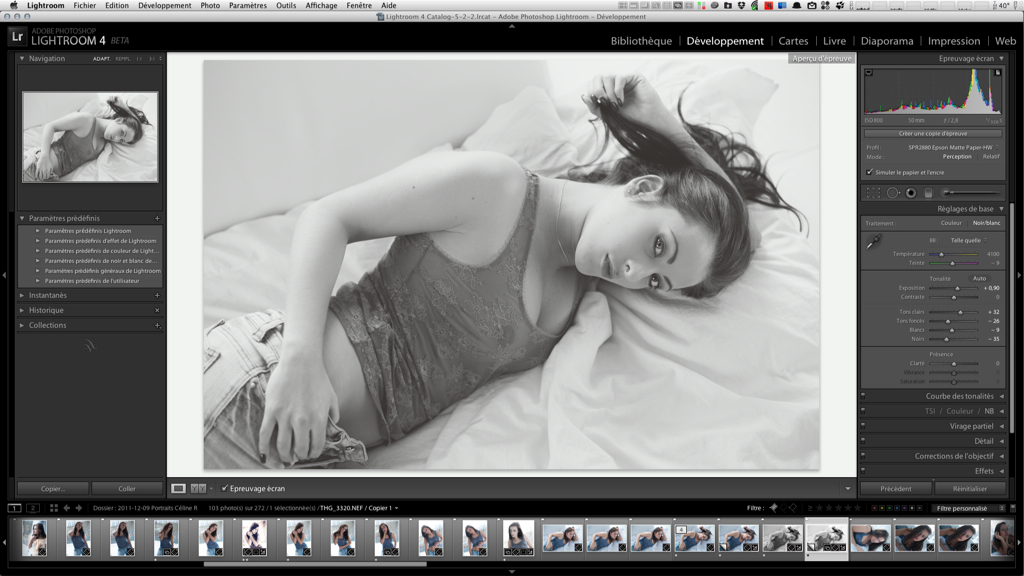The height and width of the screenshot is (576, 1024).
Task: Uncheck the Epreuvage écran checkbox
Action: (x=224, y=488)
